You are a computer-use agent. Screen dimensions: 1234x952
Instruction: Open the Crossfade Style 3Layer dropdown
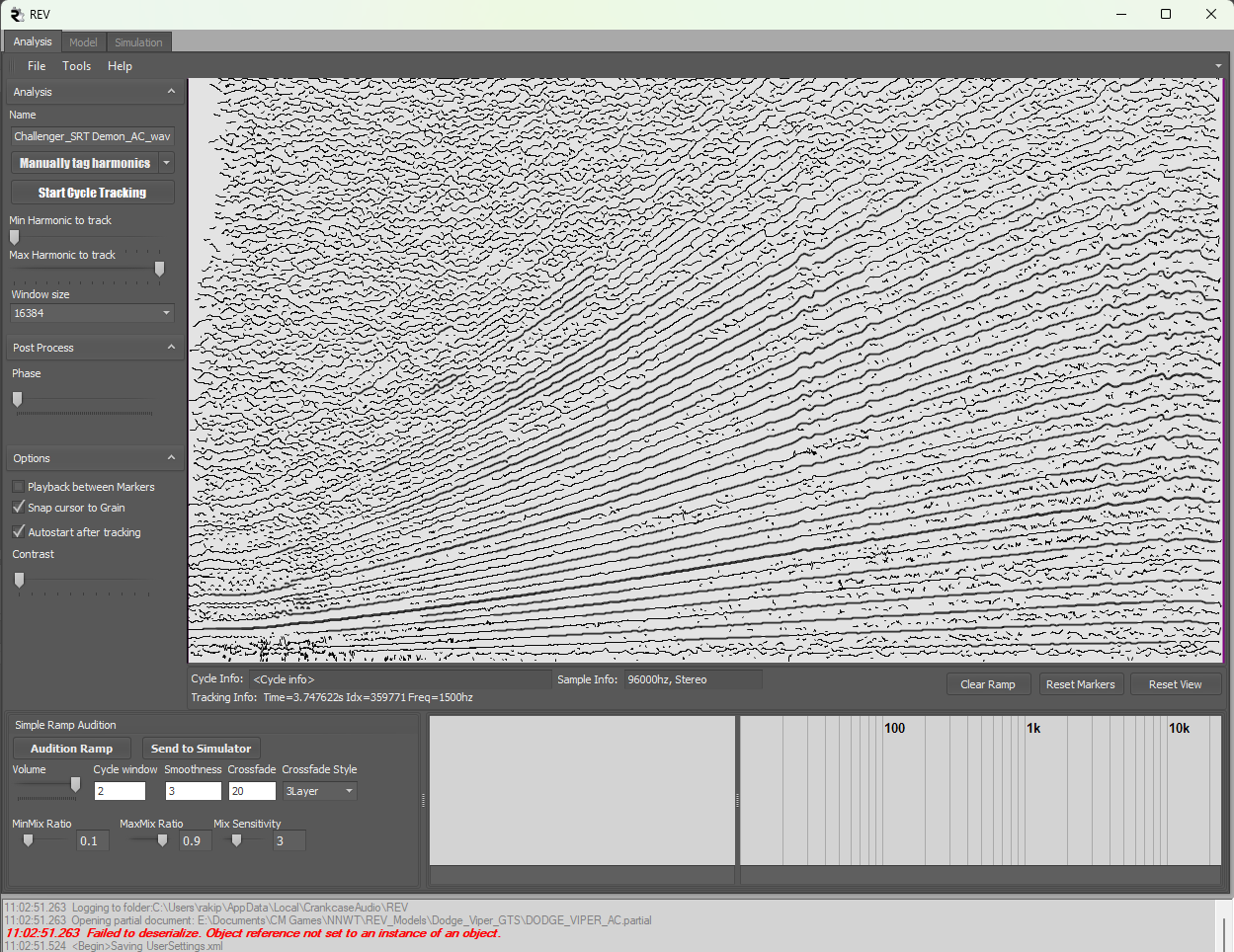(x=348, y=791)
